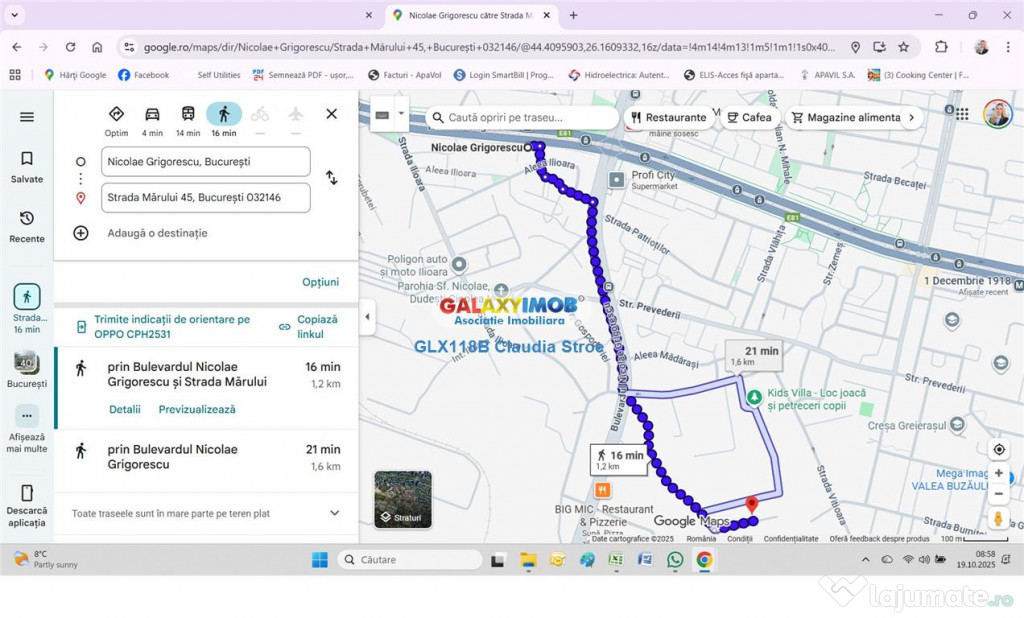Edit the Nicolae Grigorescu starting point field

[206, 161]
